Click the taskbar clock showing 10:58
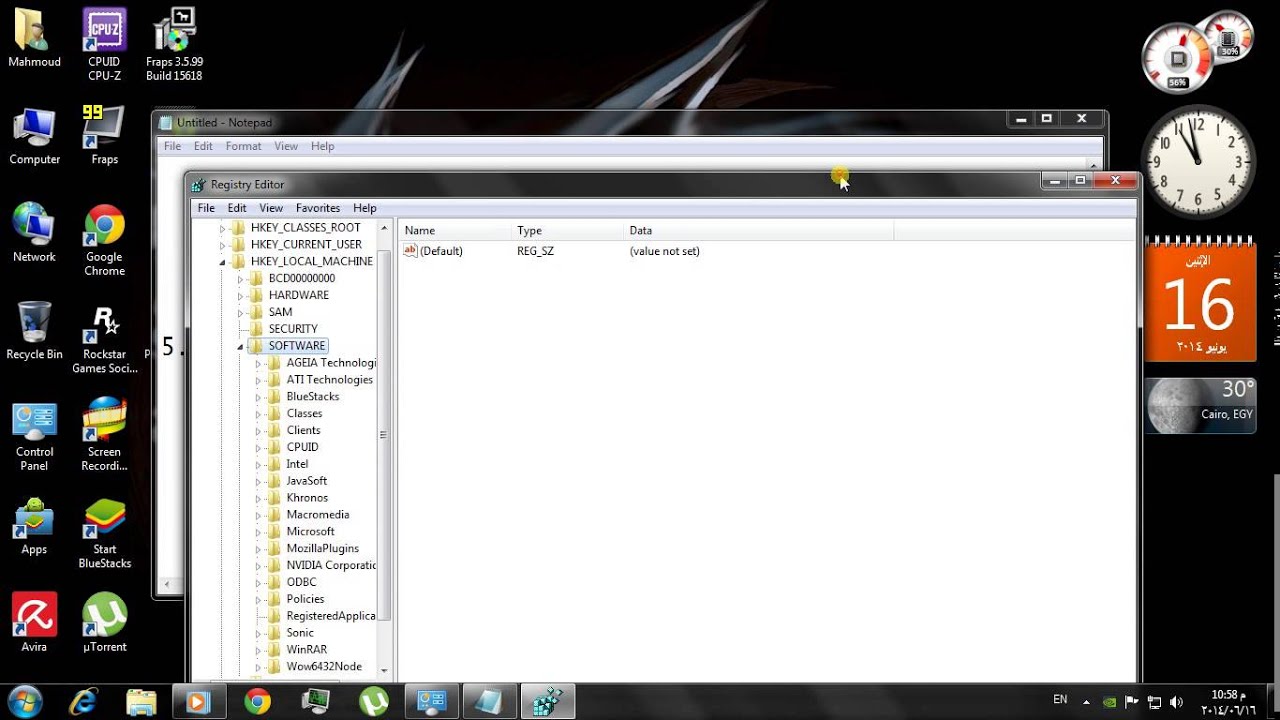 point(1230,701)
